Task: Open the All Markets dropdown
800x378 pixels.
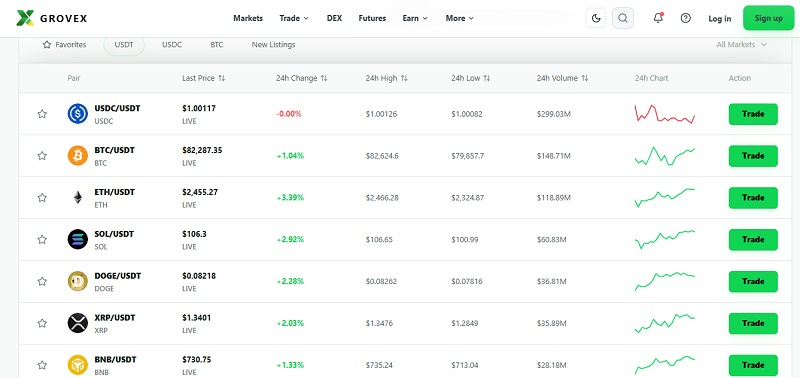Action: tap(741, 45)
